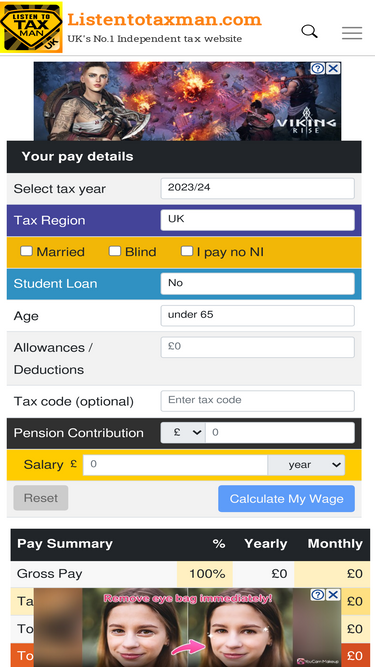Screen dimensions: 375x667
Task: Focus the Salary amount input field
Action: point(175,465)
